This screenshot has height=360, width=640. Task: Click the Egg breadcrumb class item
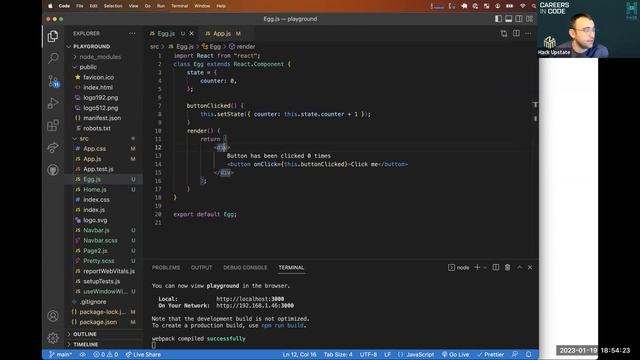coord(211,47)
